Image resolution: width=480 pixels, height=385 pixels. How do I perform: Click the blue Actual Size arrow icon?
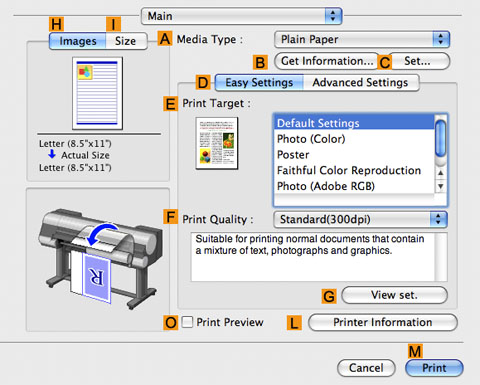coord(52,154)
